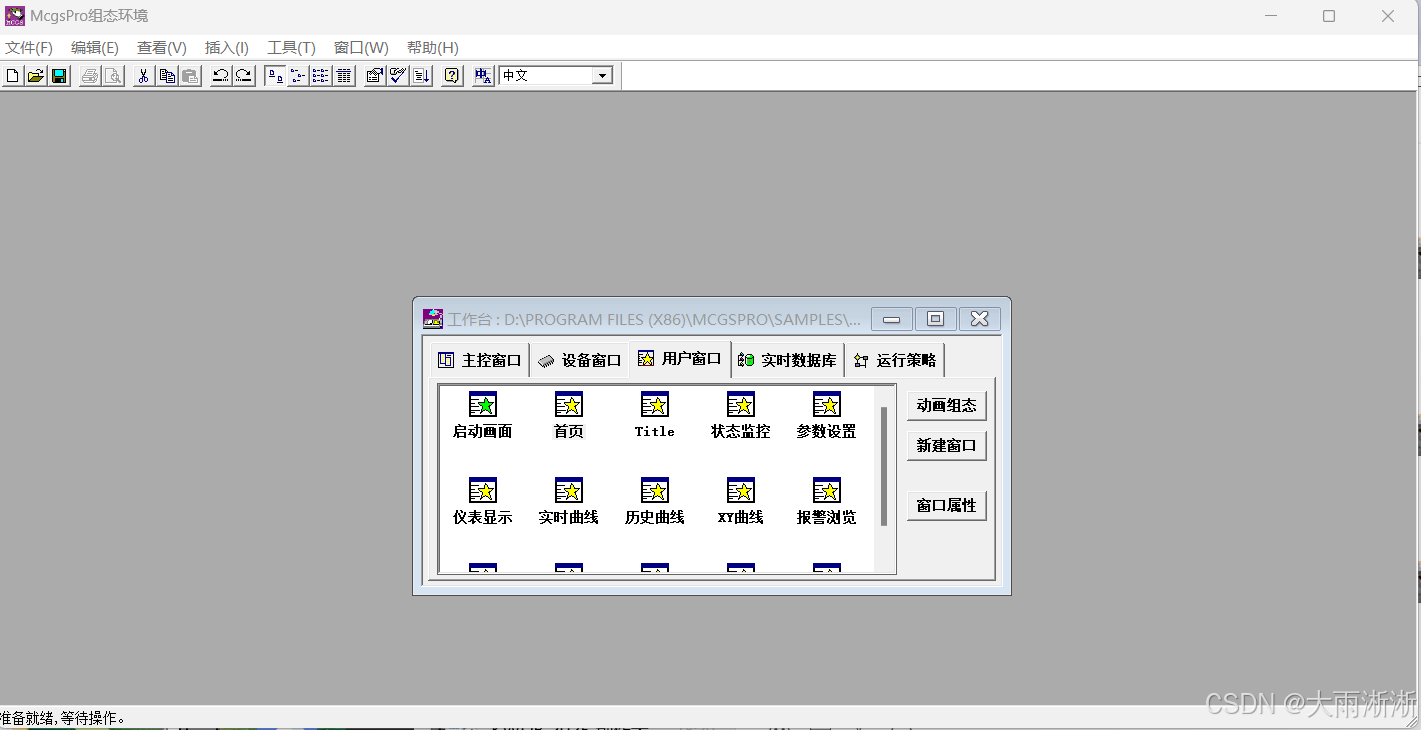Viewport: 1421px width, 730px height.
Task: Click the Paste clipboard icon
Action: (x=190, y=76)
